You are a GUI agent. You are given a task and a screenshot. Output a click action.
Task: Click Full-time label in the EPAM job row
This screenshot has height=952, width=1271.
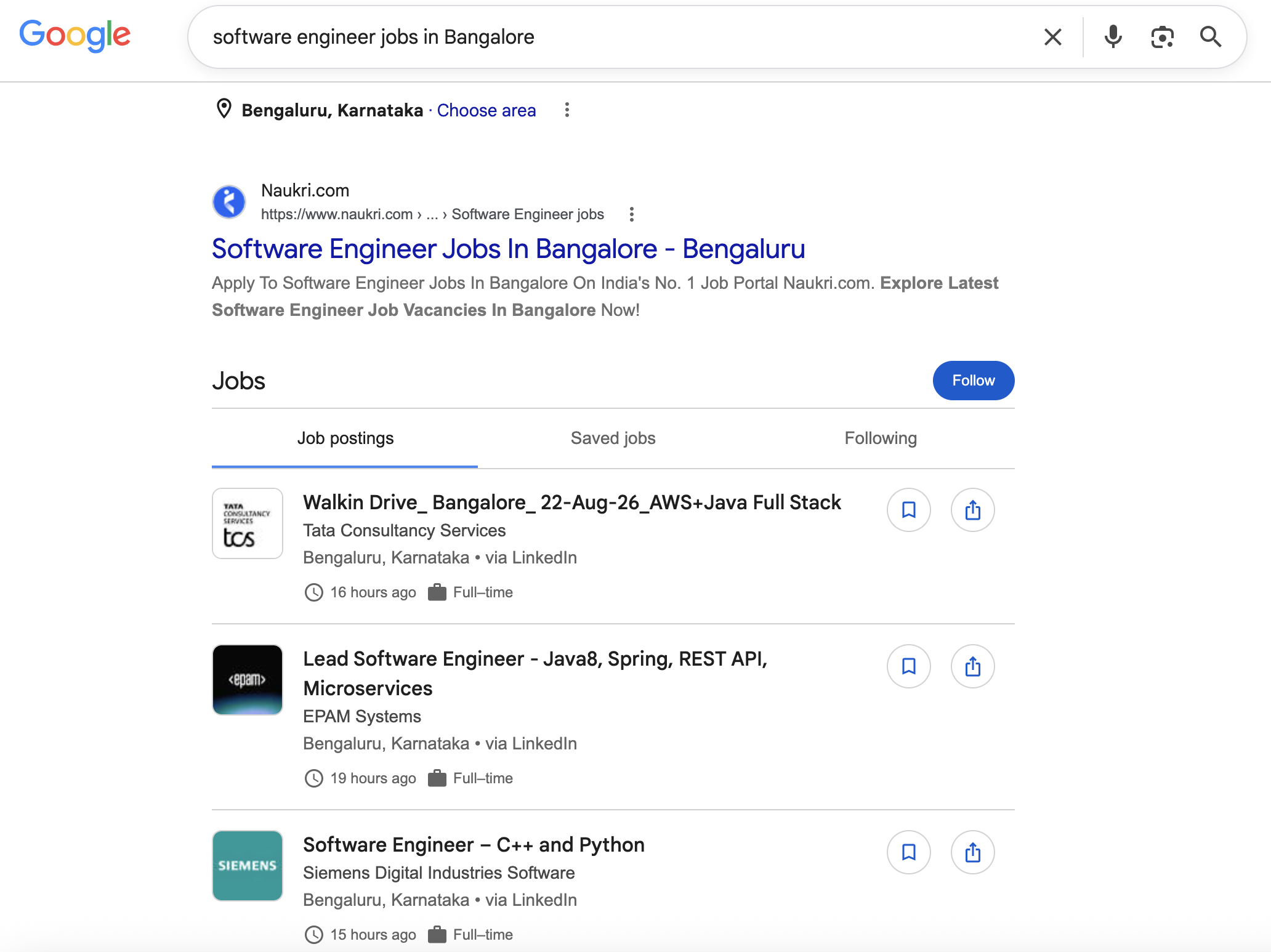483,778
